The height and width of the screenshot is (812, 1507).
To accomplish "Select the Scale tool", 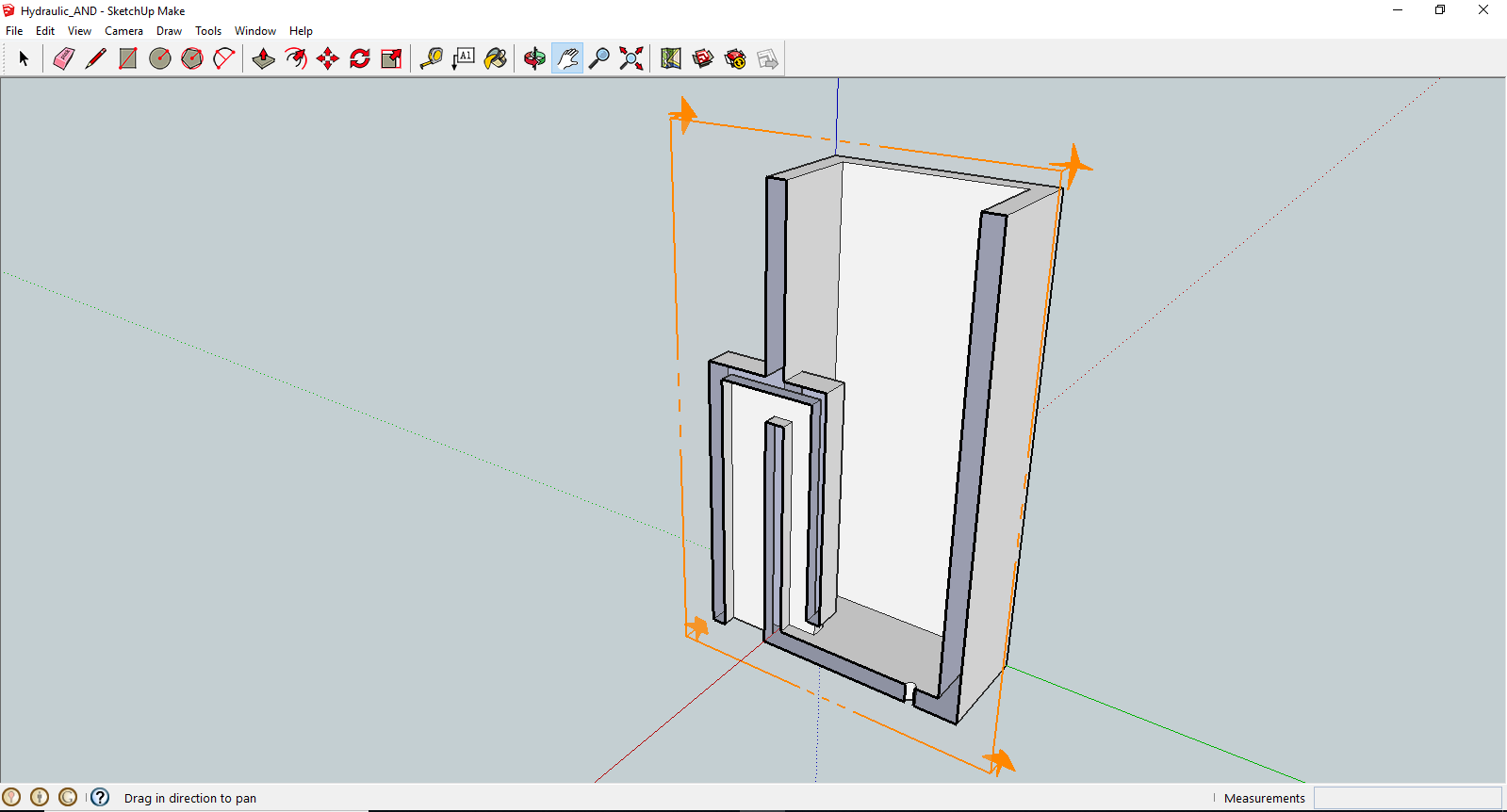I will 392,58.
